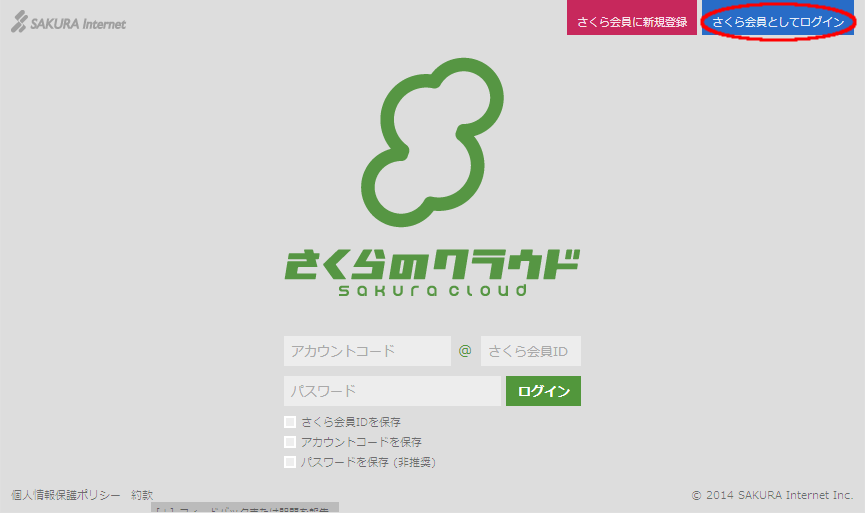Click the パスワードを保存 (非推奨) label text
This screenshot has height=513, width=865.
point(368,462)
